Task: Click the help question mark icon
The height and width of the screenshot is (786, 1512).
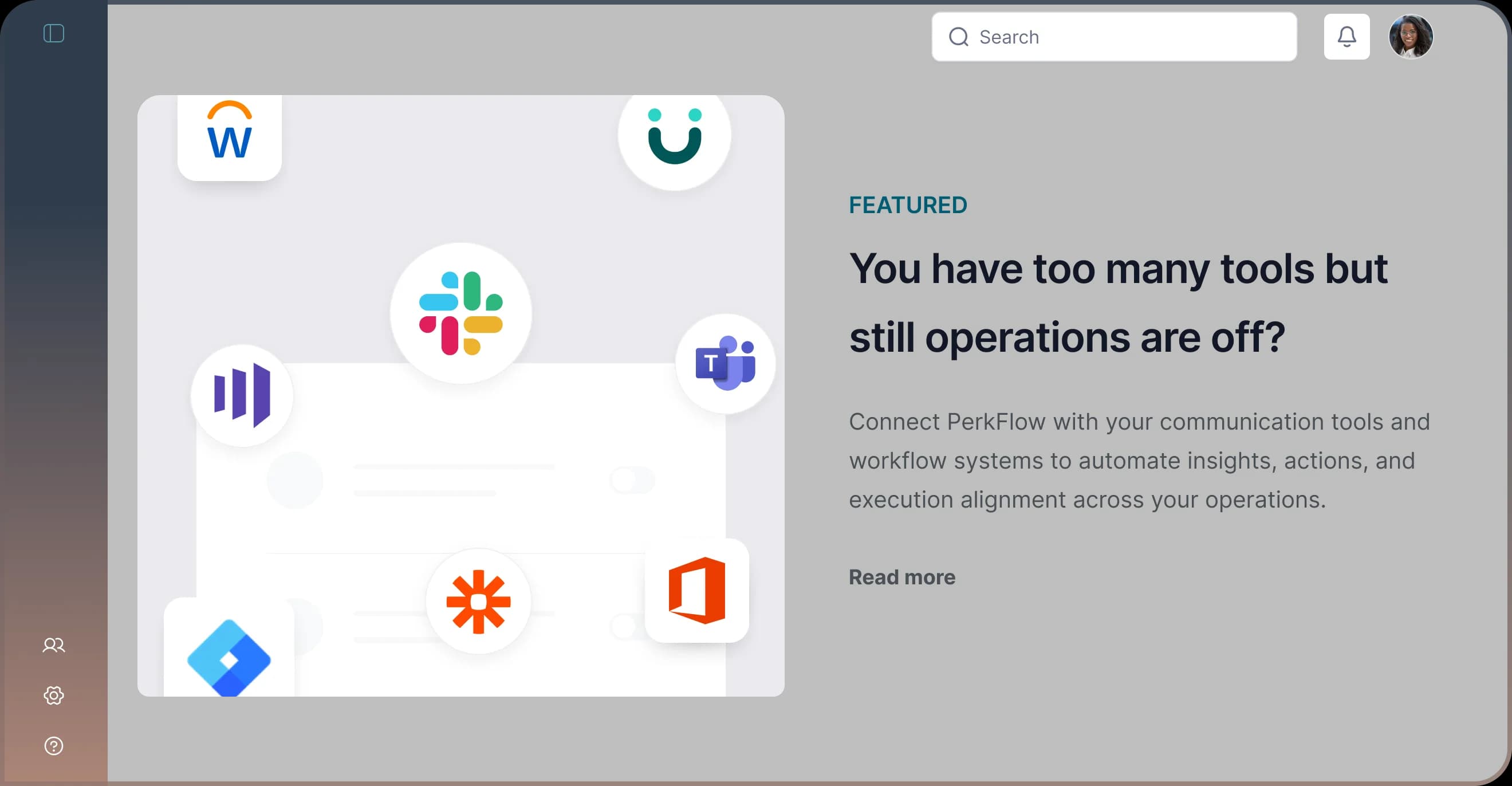Action: (x=53, y=745)
